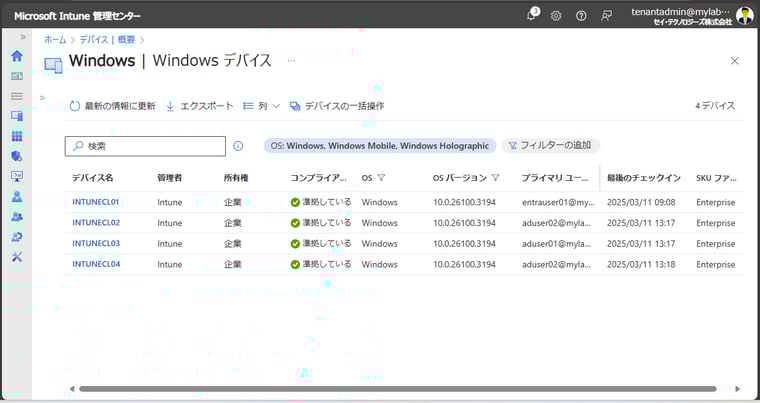Sort by 最後のチェックイン column header
This screenshot has height=403, width=760.
(644, 178)
